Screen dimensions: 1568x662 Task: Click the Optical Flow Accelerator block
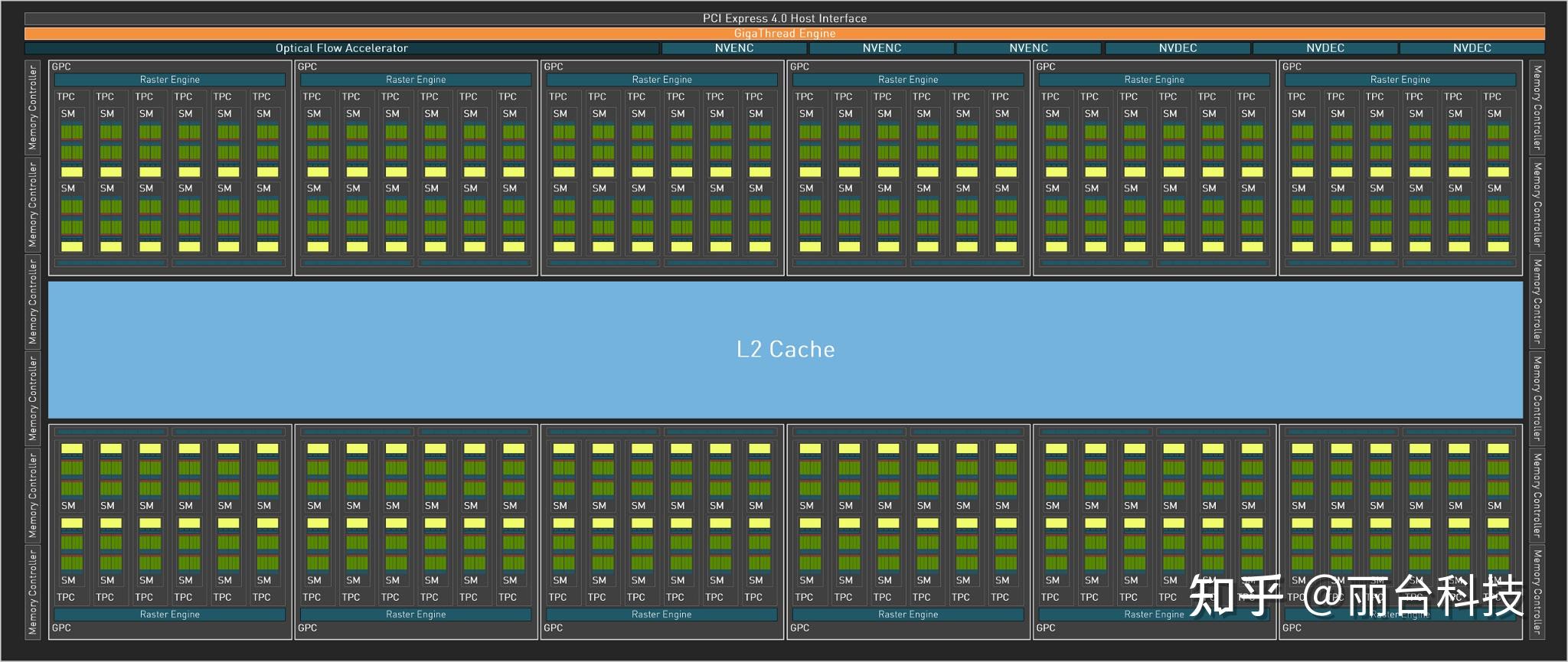pos(341,48)
